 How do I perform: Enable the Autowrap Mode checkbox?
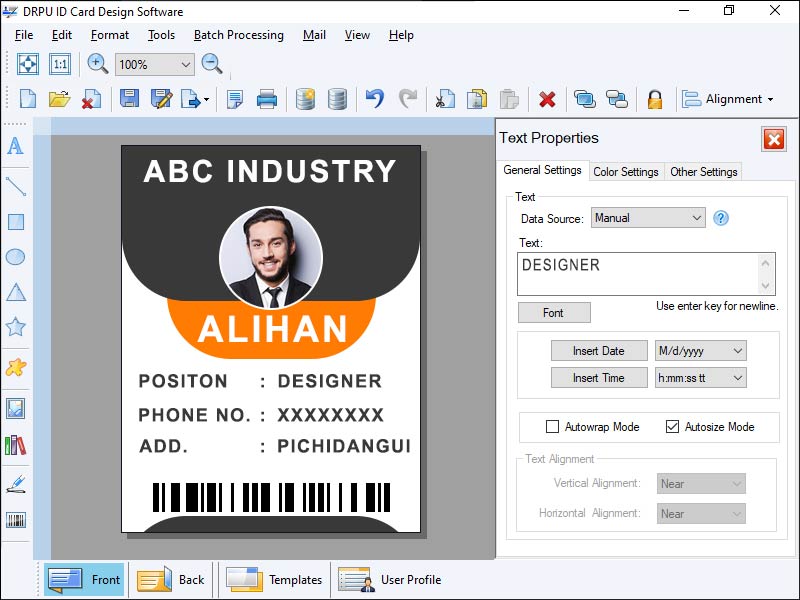click(552, 427)
